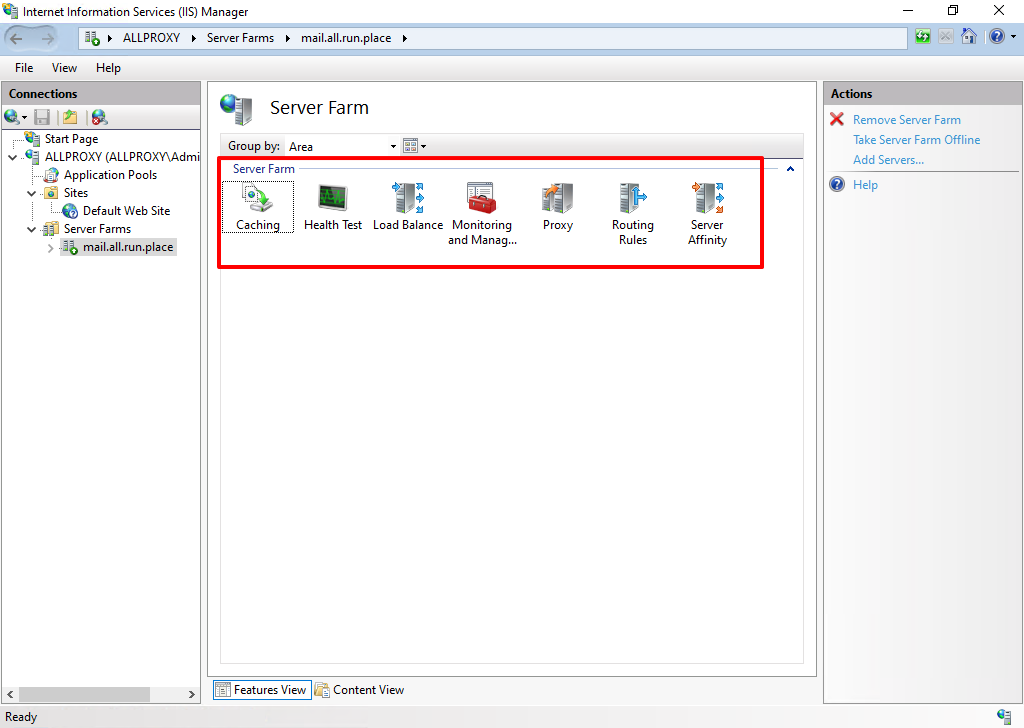The height and width of the screenshot is (728, 1024).
Task: Click Take Server Farm Offline link
Action: coord(916,140)
